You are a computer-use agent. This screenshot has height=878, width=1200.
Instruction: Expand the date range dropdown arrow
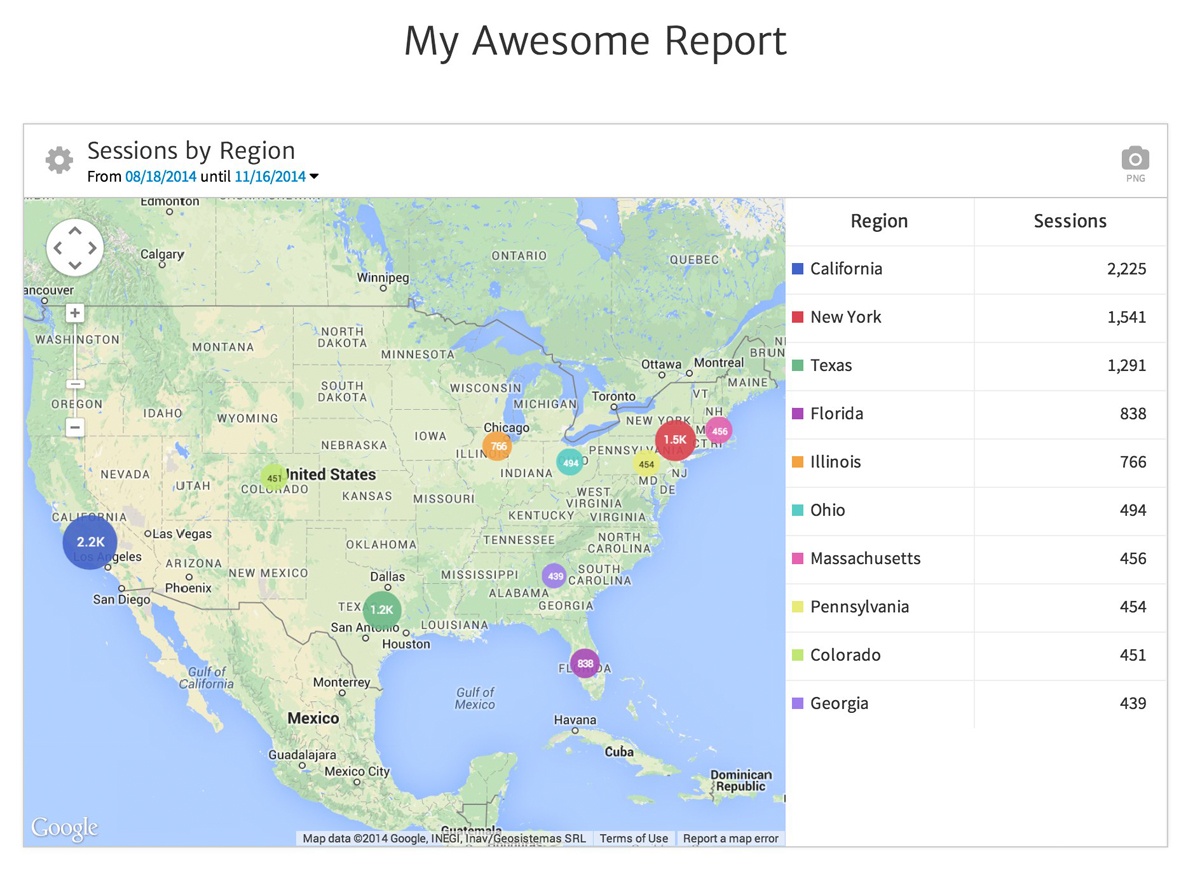314,177
